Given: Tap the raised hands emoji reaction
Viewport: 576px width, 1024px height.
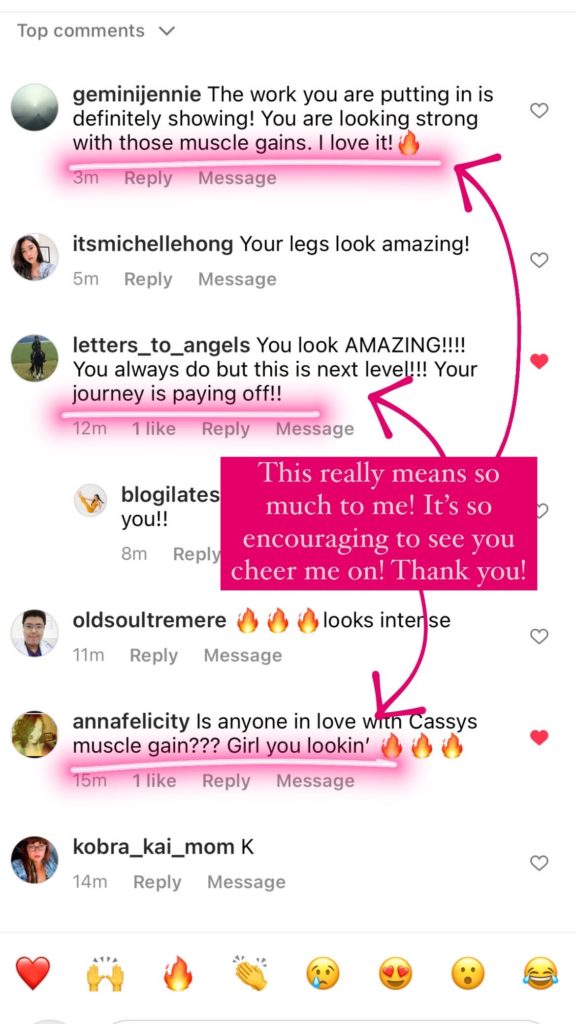Looking at the screenshot, I should (x=105, y=974).
